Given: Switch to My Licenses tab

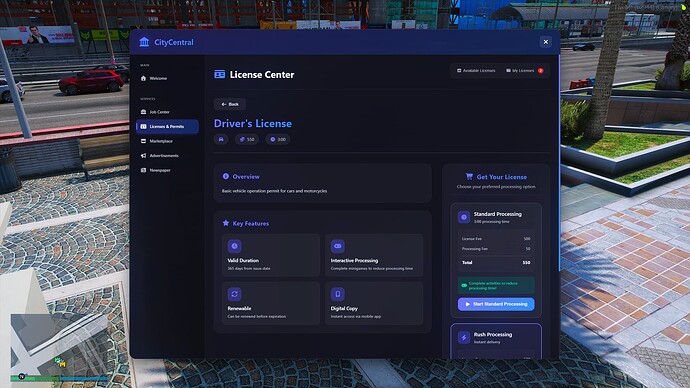Looking at the screenshot, I should coord(524,70).
